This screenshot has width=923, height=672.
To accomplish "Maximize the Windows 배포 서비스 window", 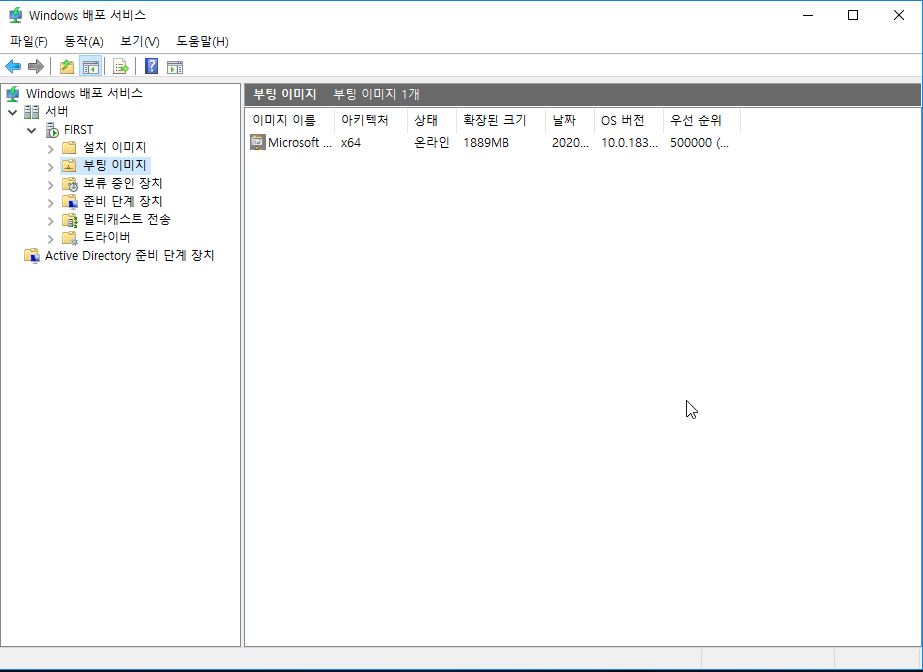I will (x=853, y=15).
